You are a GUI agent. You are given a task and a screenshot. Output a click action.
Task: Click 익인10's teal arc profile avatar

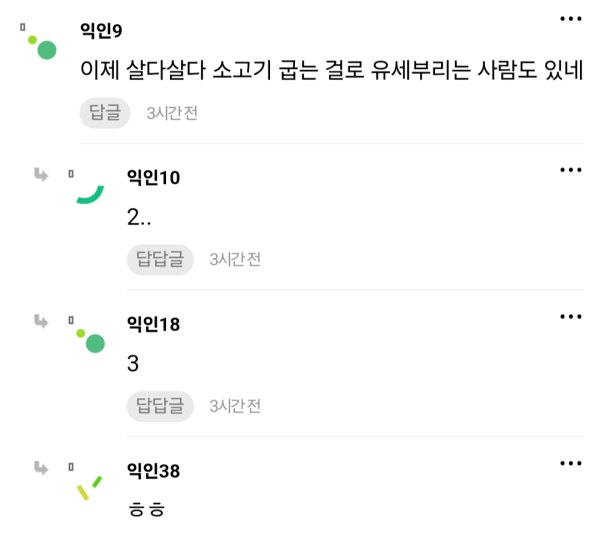coord(90,194)
